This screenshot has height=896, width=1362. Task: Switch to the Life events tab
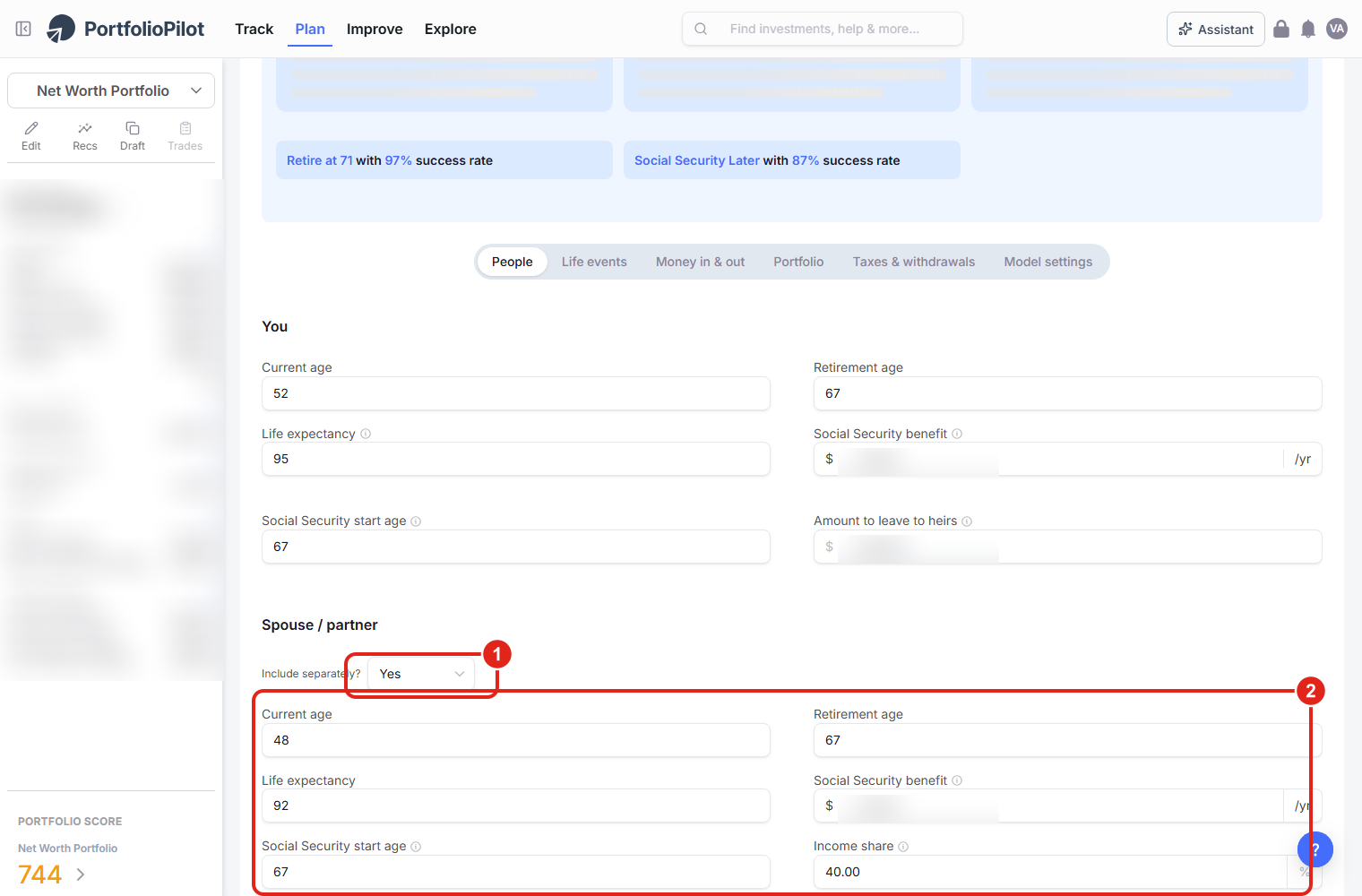[594, 262]
